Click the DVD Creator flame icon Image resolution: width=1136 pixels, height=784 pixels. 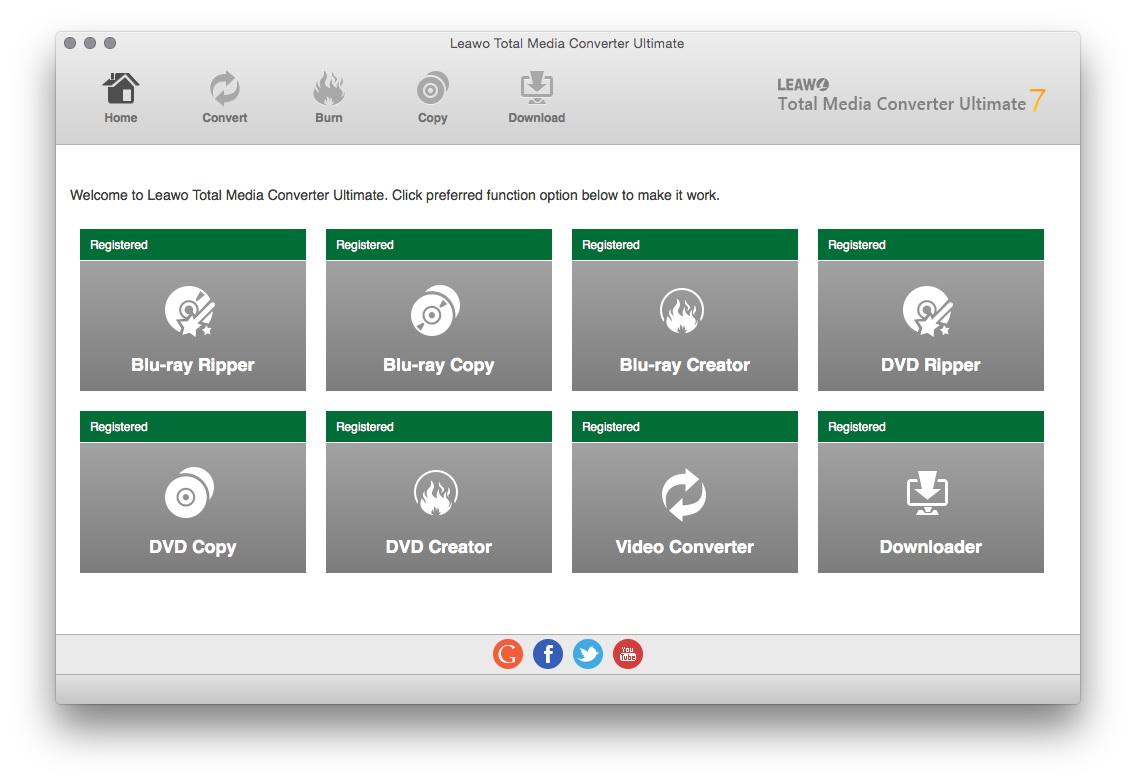pyautogui.click(x=435, y=493)
